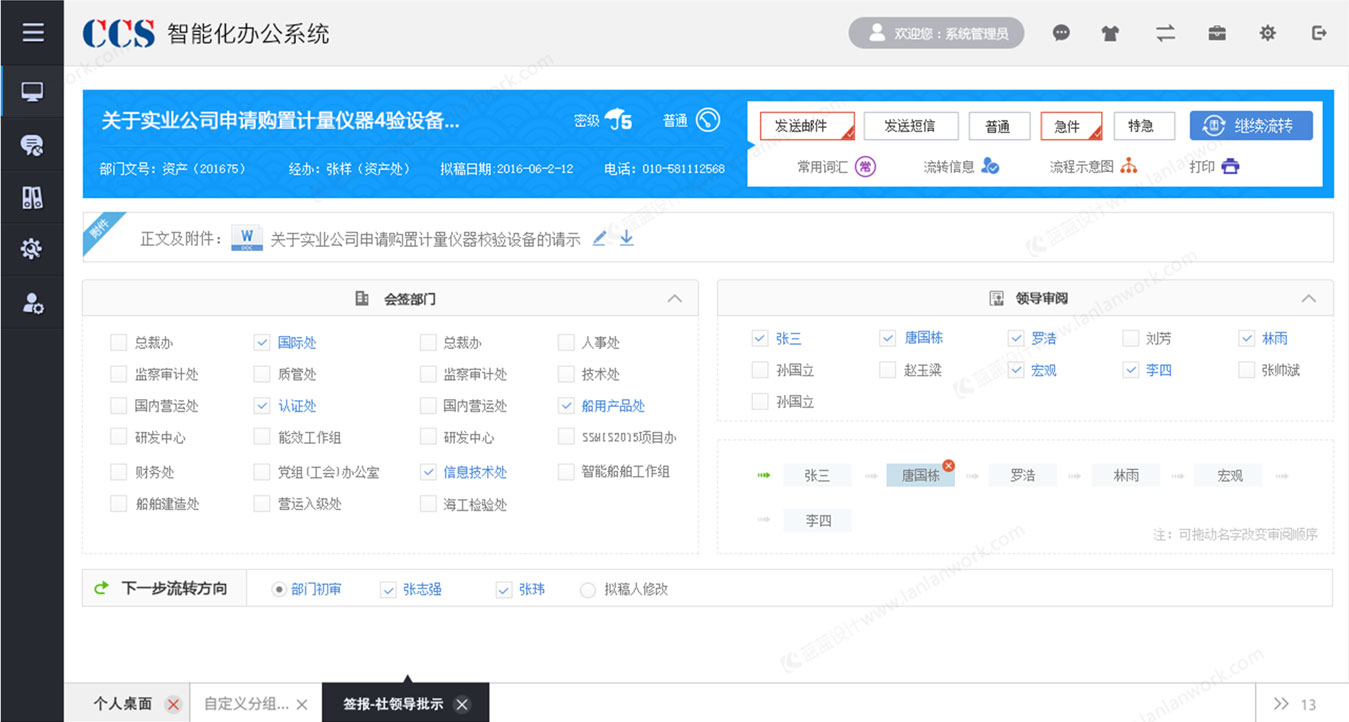Collapse the 领导审阅 panel
Screen dimensions: 1349x722
(x=1308, y=297)
